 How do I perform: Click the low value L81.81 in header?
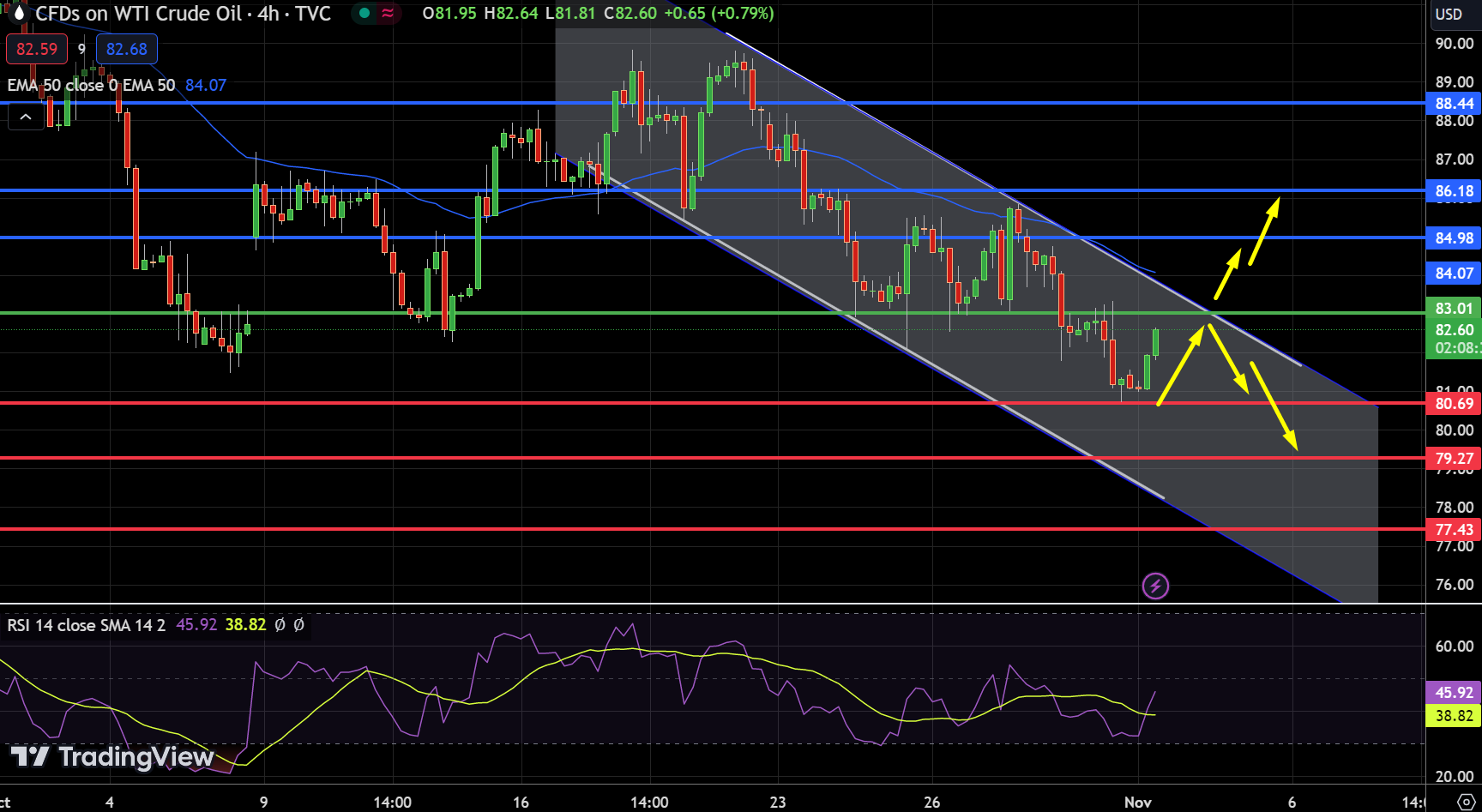[571, 14]
